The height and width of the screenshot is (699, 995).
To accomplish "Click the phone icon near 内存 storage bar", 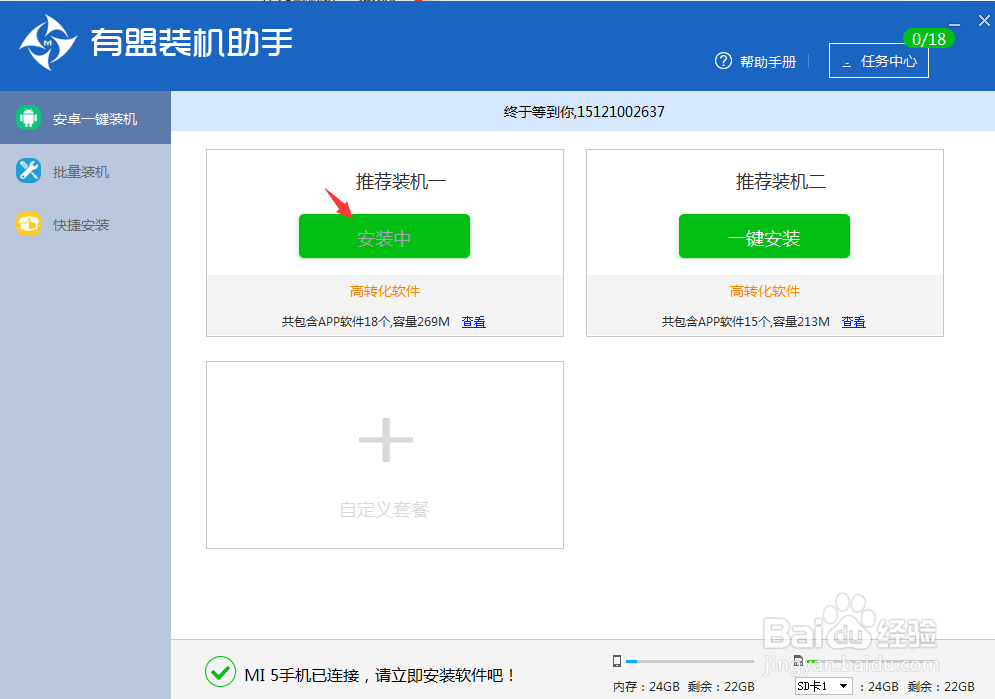I will 617,660.
